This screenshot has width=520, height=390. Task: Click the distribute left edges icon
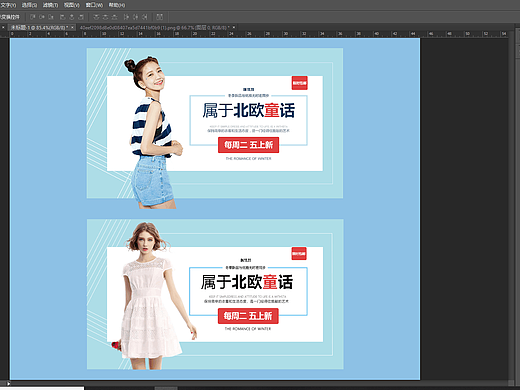pos(126,17)
